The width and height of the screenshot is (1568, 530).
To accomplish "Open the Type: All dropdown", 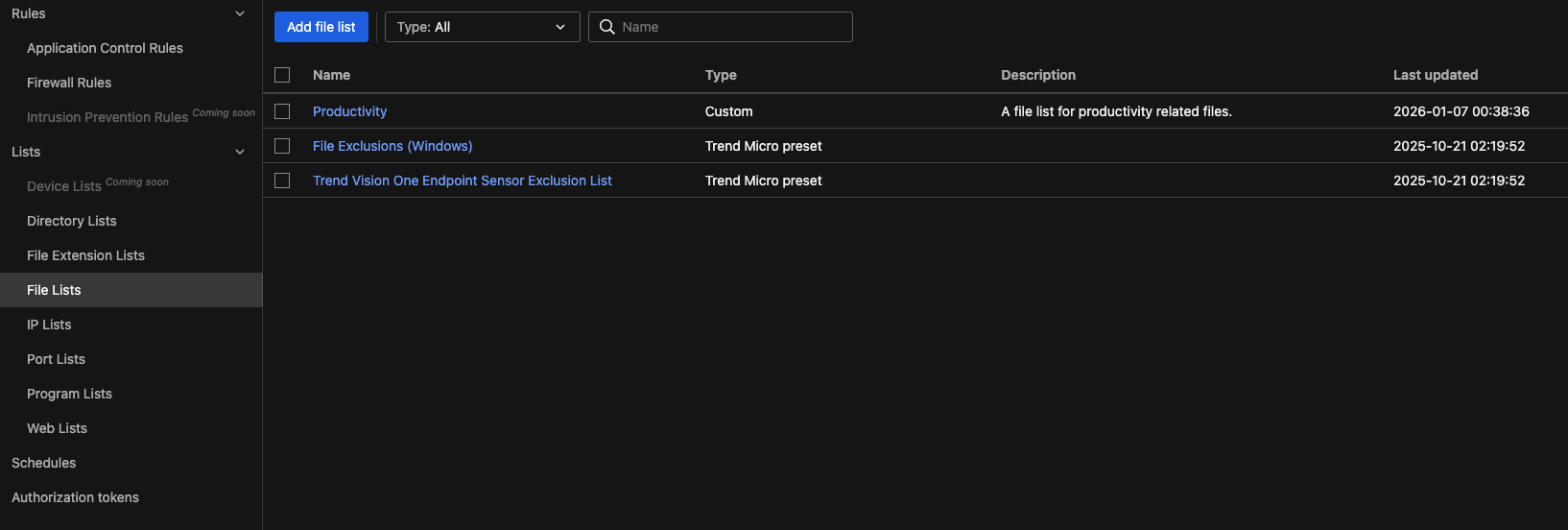I will [x=482, y=27].
